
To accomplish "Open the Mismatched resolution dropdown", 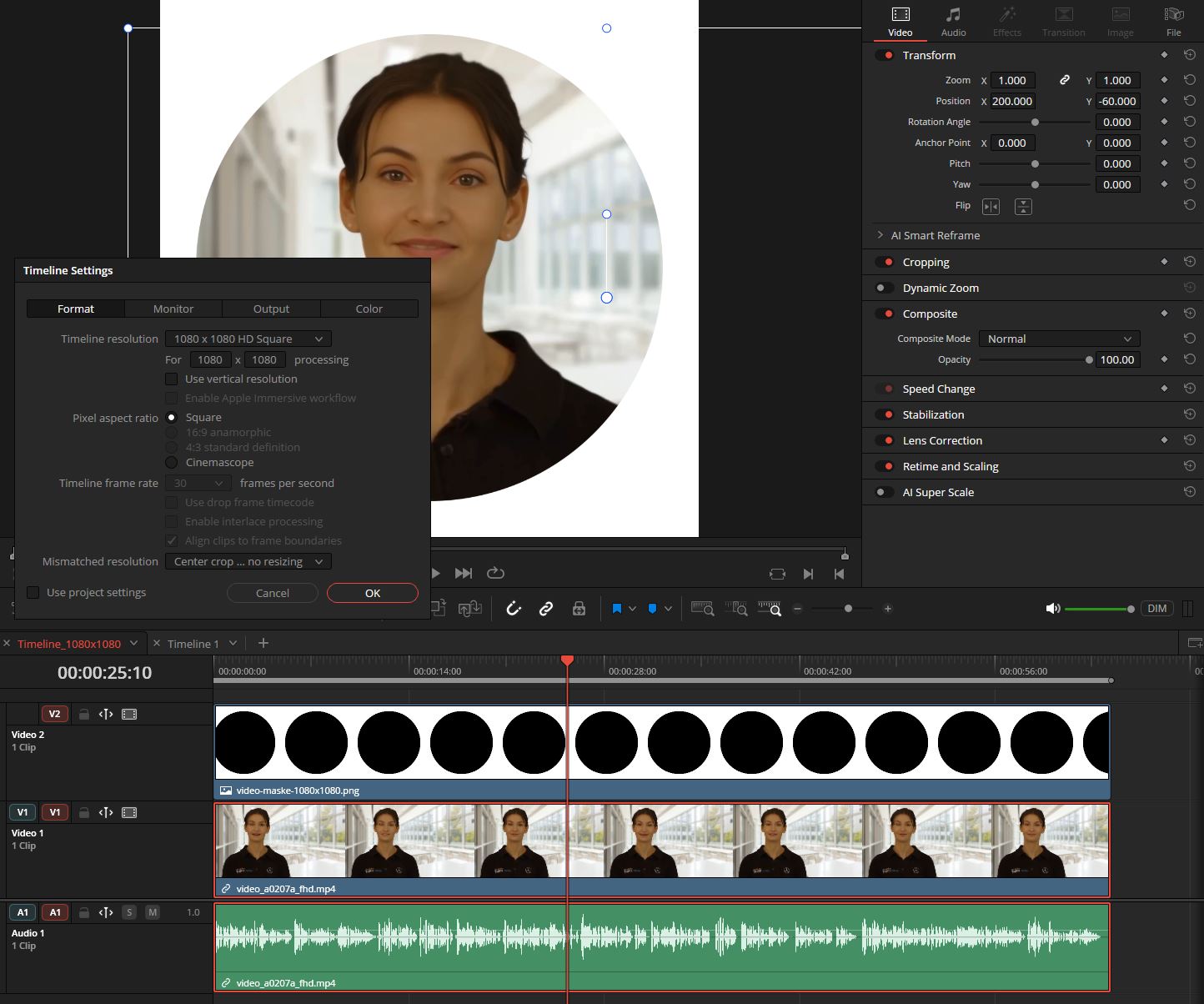I will [x=248, y=561].
